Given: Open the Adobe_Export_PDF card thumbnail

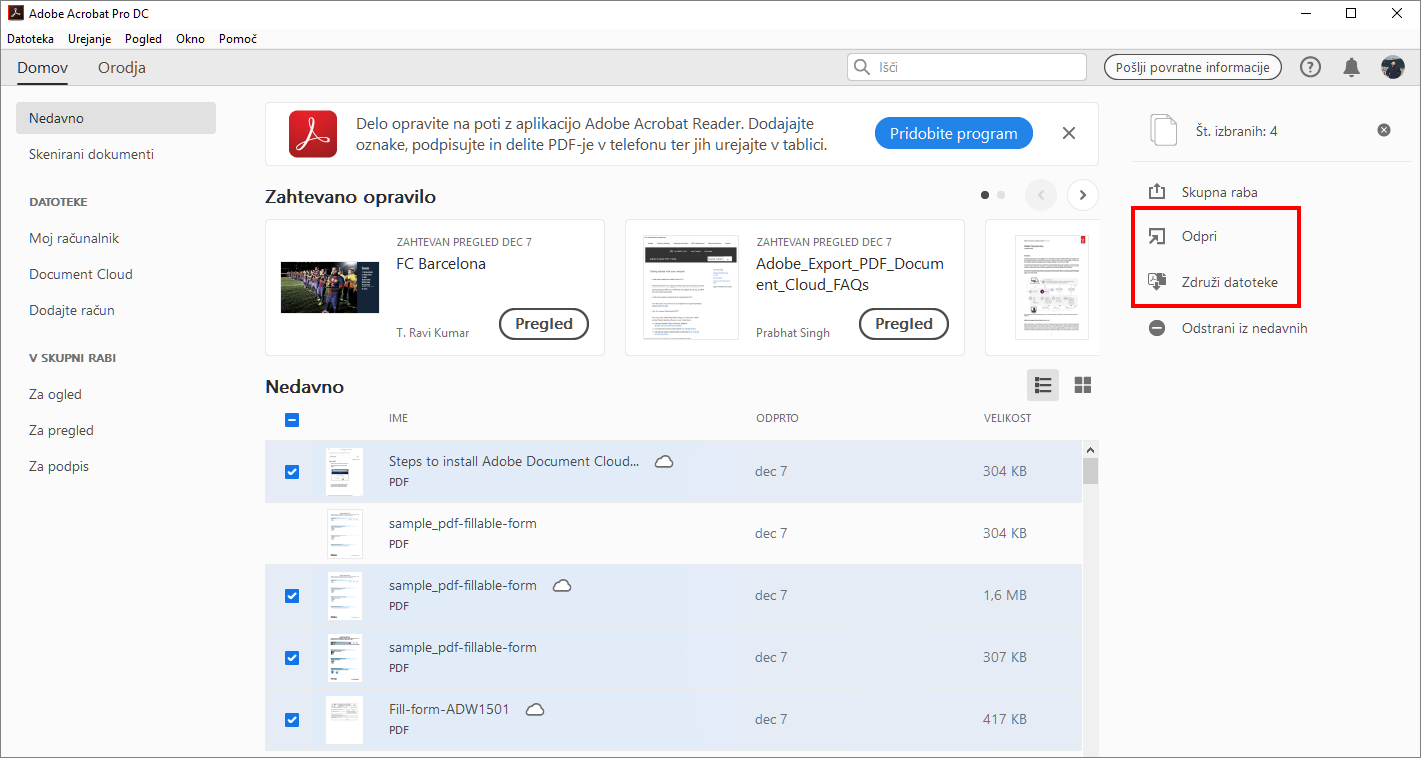Looking at the screenshot, I should pos(690,288).
